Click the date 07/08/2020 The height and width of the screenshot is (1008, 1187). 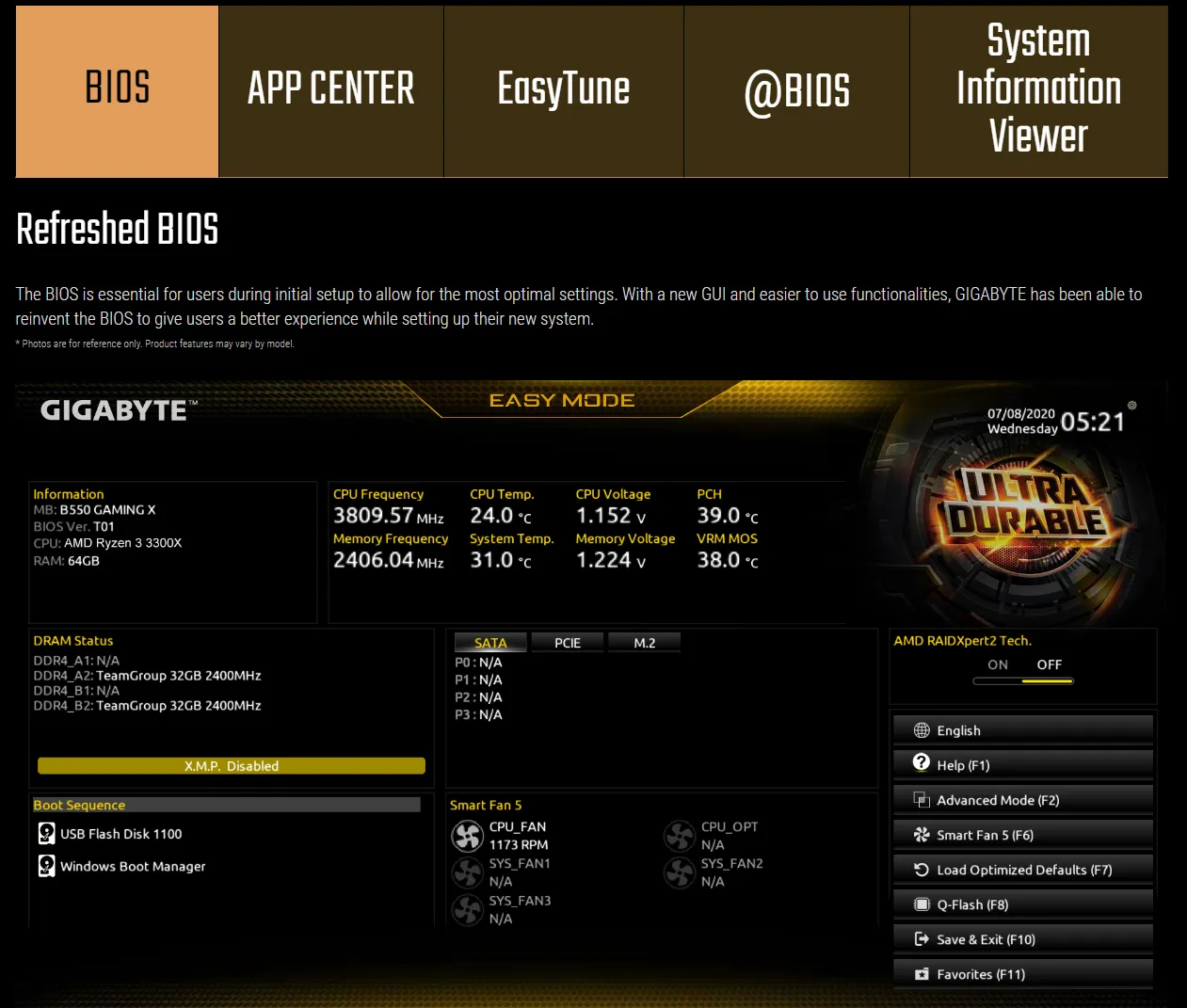click(x=1021, y=414)
